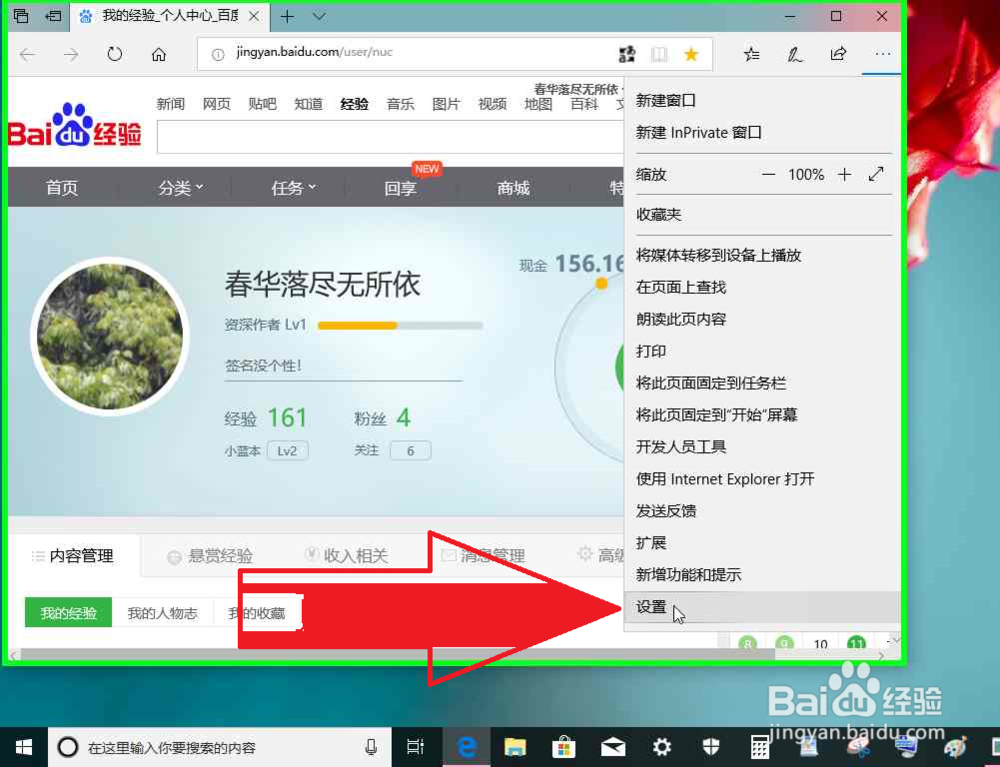Screen dimensions: 1000x767
Task: Open File Explorer from the taskbar
Action: pos(514,747)
